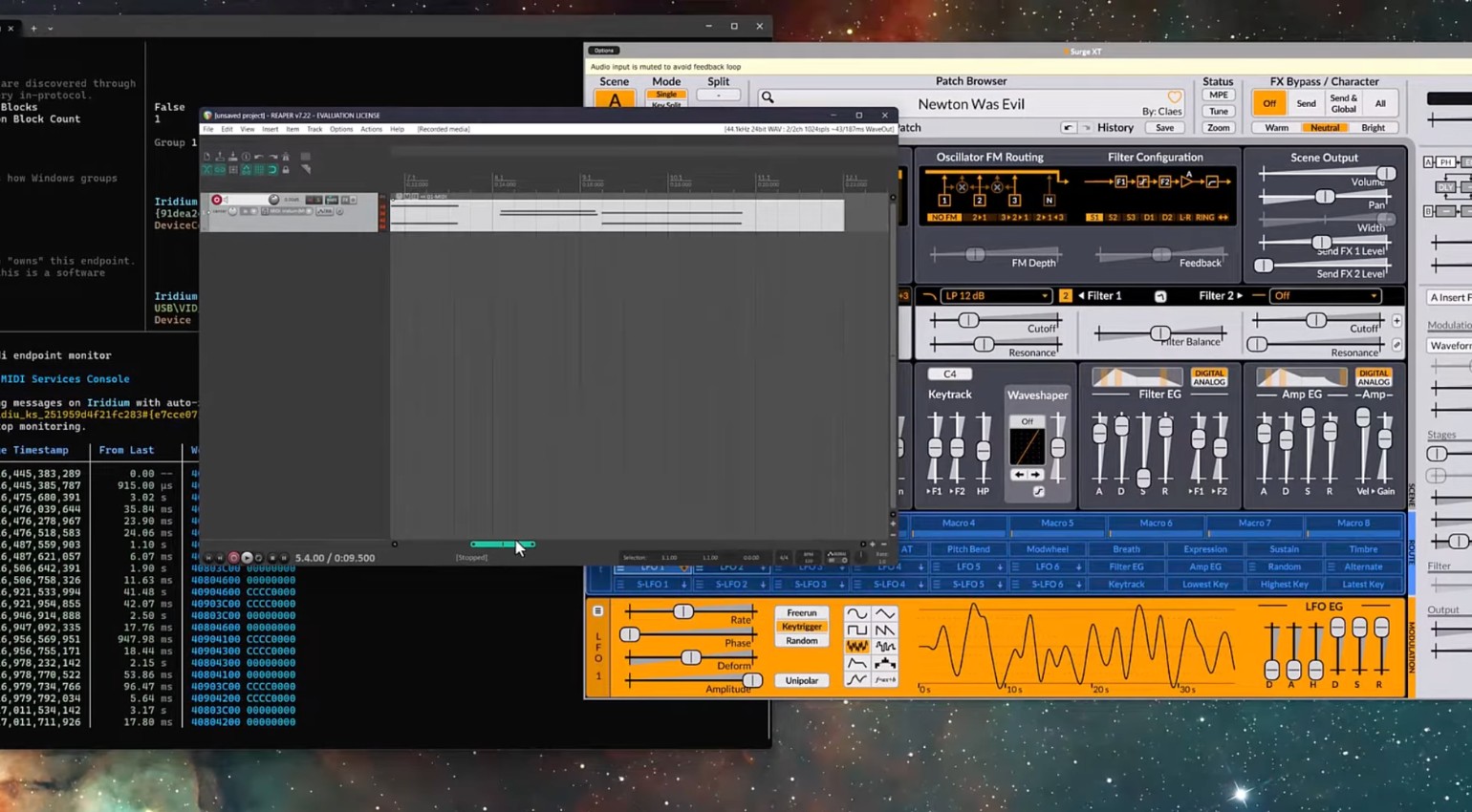
Task: Open the Insert menu in REAPER
Action: pos(271,129)
